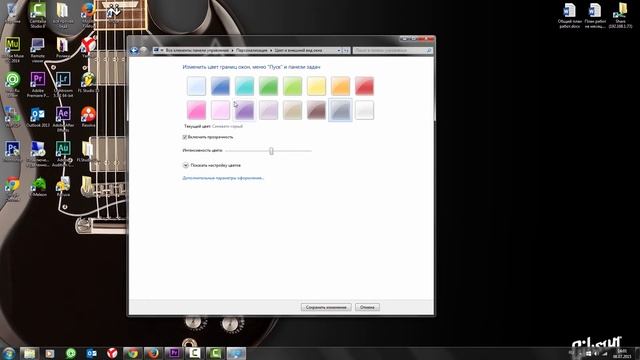Image resolution: width=640 pixels, height=360 pixels.
Task: Switch to Chrome in the taskbar
Action: coord(133,353)
